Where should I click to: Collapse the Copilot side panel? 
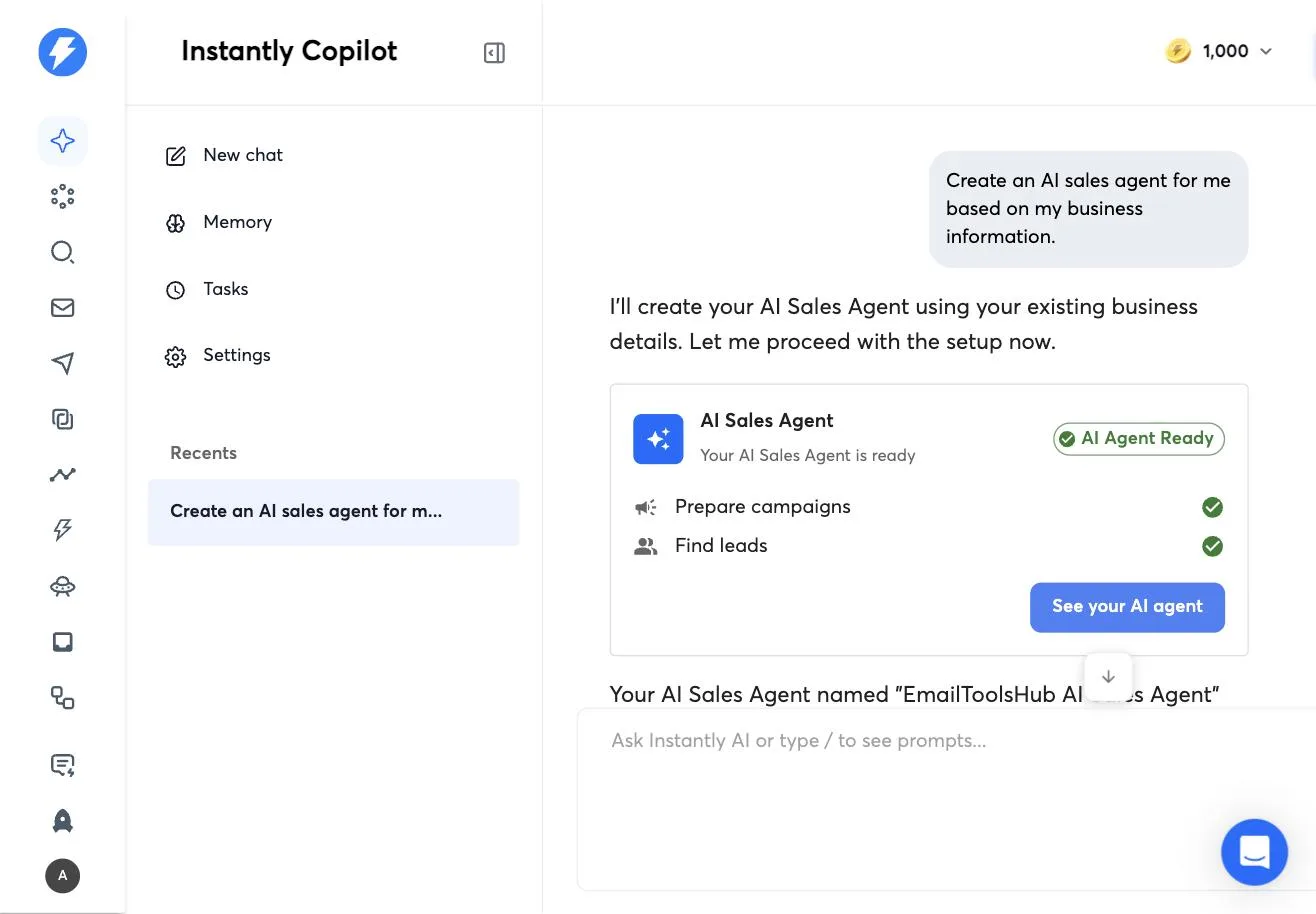(x=494, y=53)
